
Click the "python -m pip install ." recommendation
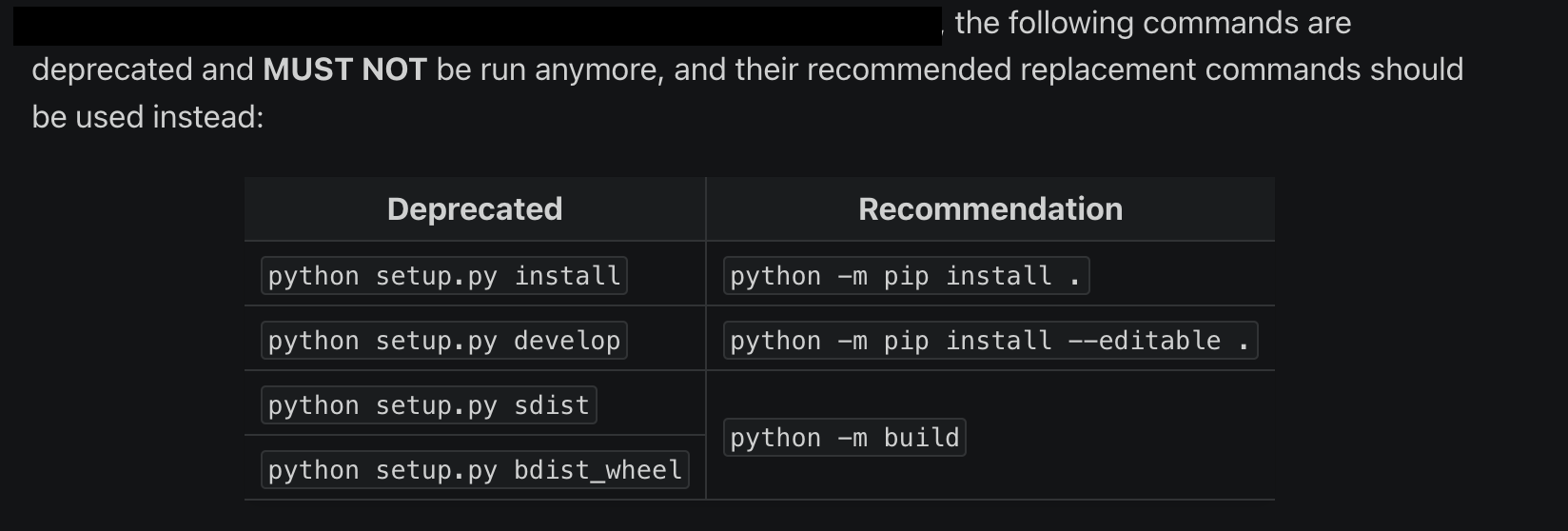click(906, 276)
